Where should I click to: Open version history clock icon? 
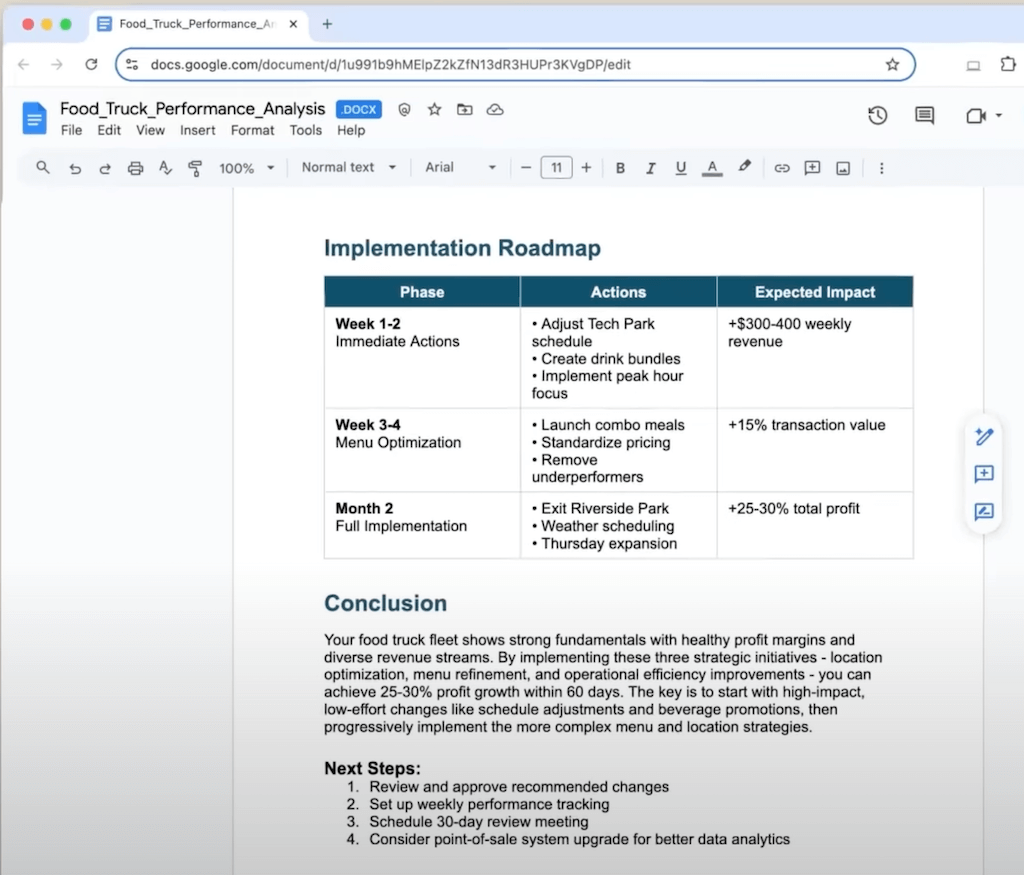pyautogui.click(x=878, y=116)
